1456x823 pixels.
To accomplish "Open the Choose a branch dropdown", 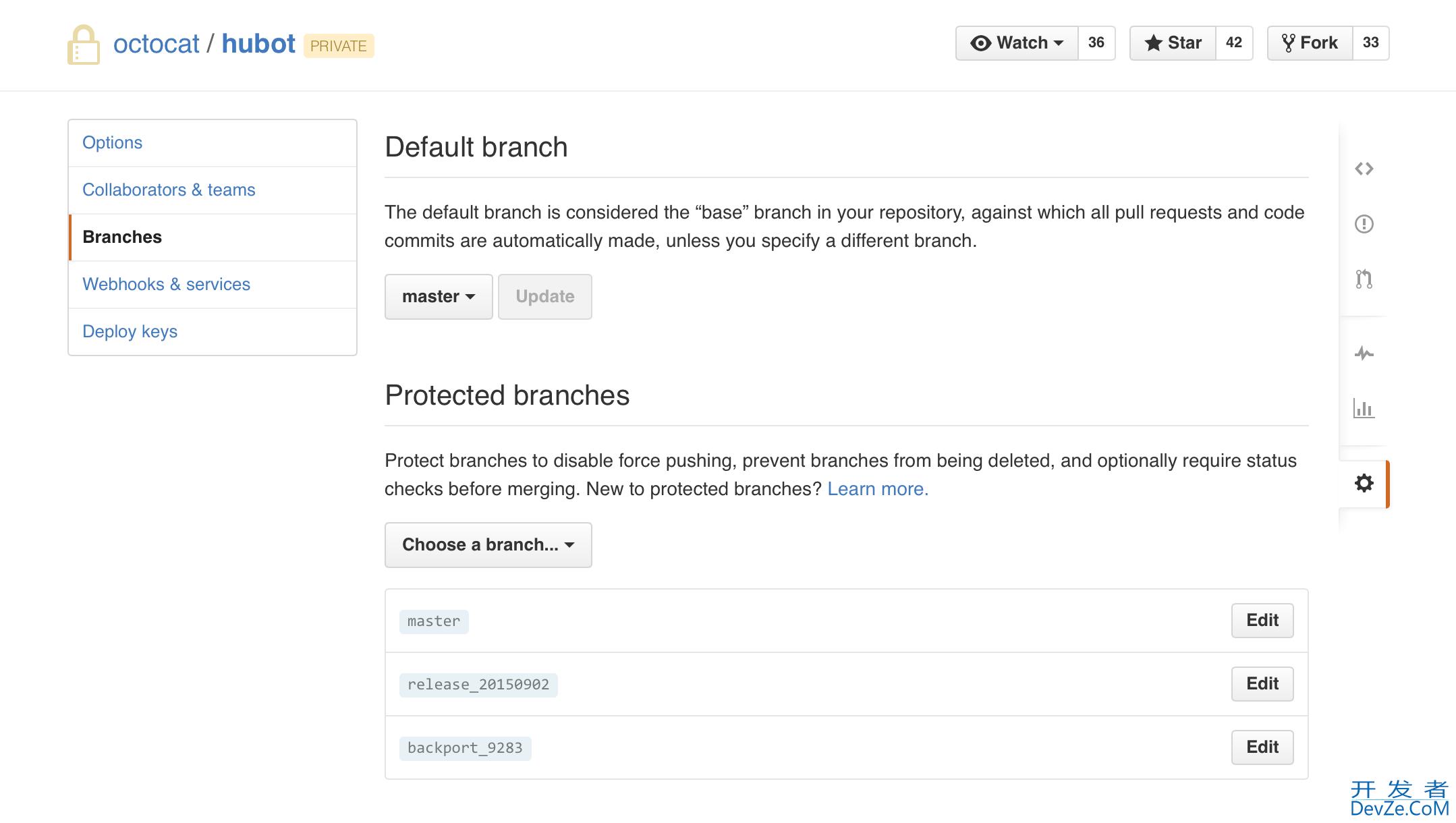I will pyautogui.click(x=488, y=545).
